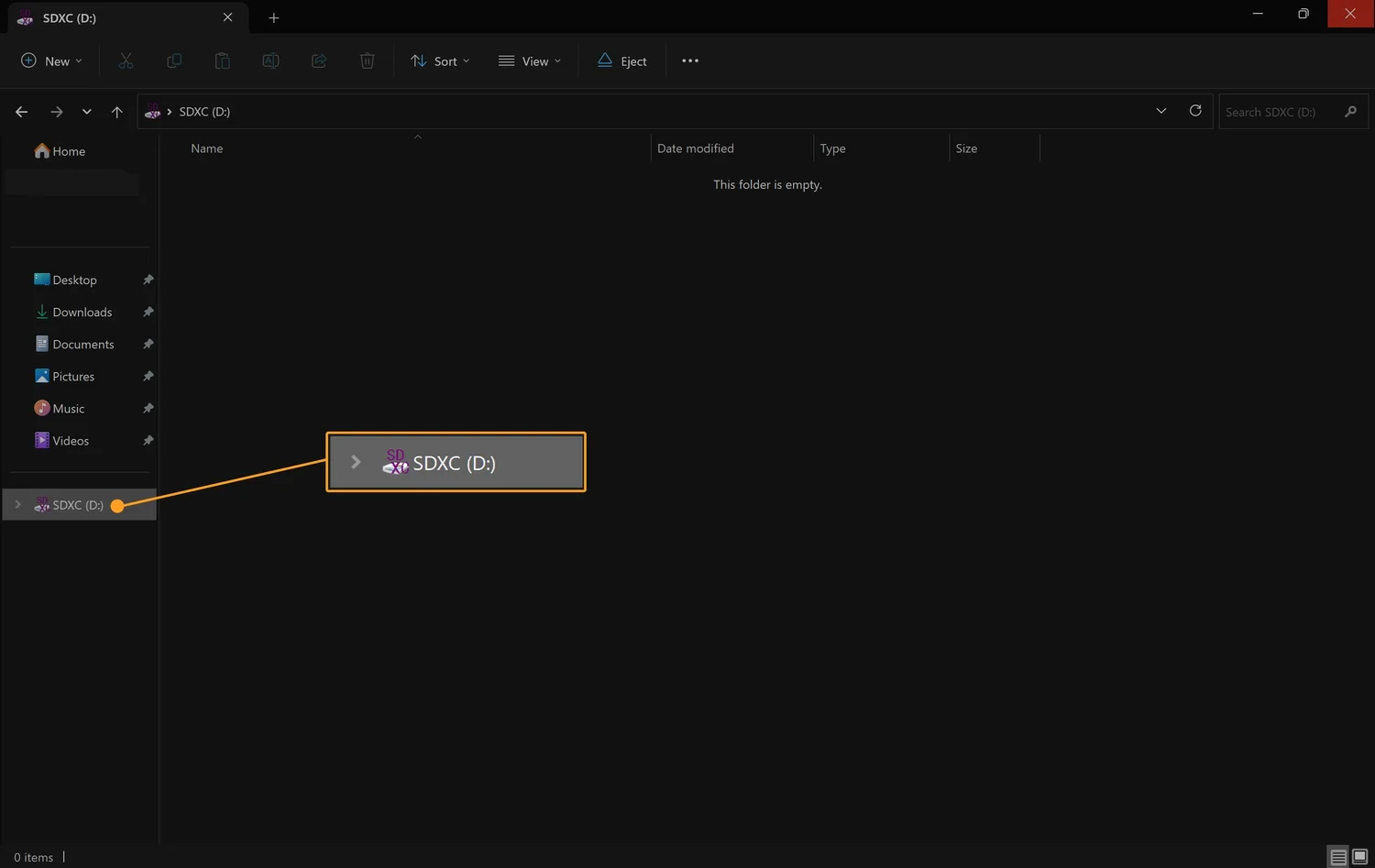Refresh the current folder view

click(x=1194, y=111)
